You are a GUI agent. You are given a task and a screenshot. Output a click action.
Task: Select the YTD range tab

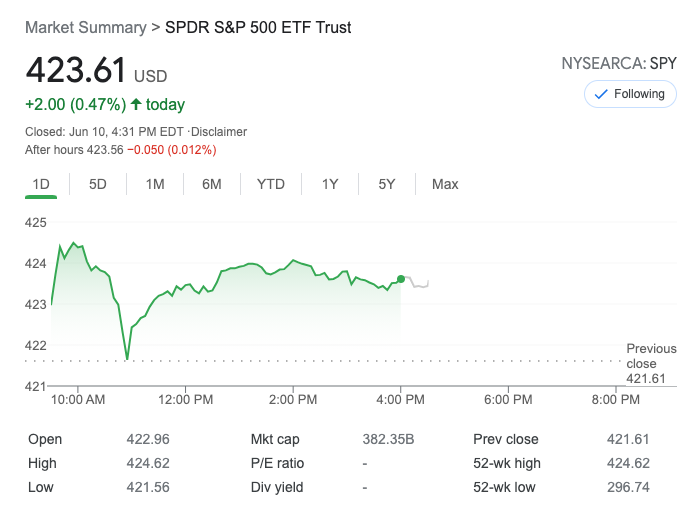[270, 184]
